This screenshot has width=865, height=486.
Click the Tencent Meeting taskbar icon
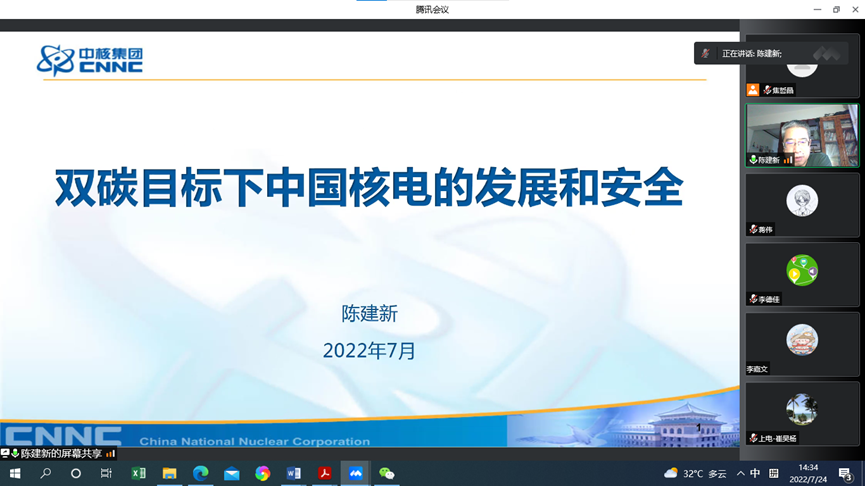pyautogui.click(x=355, y=473)
